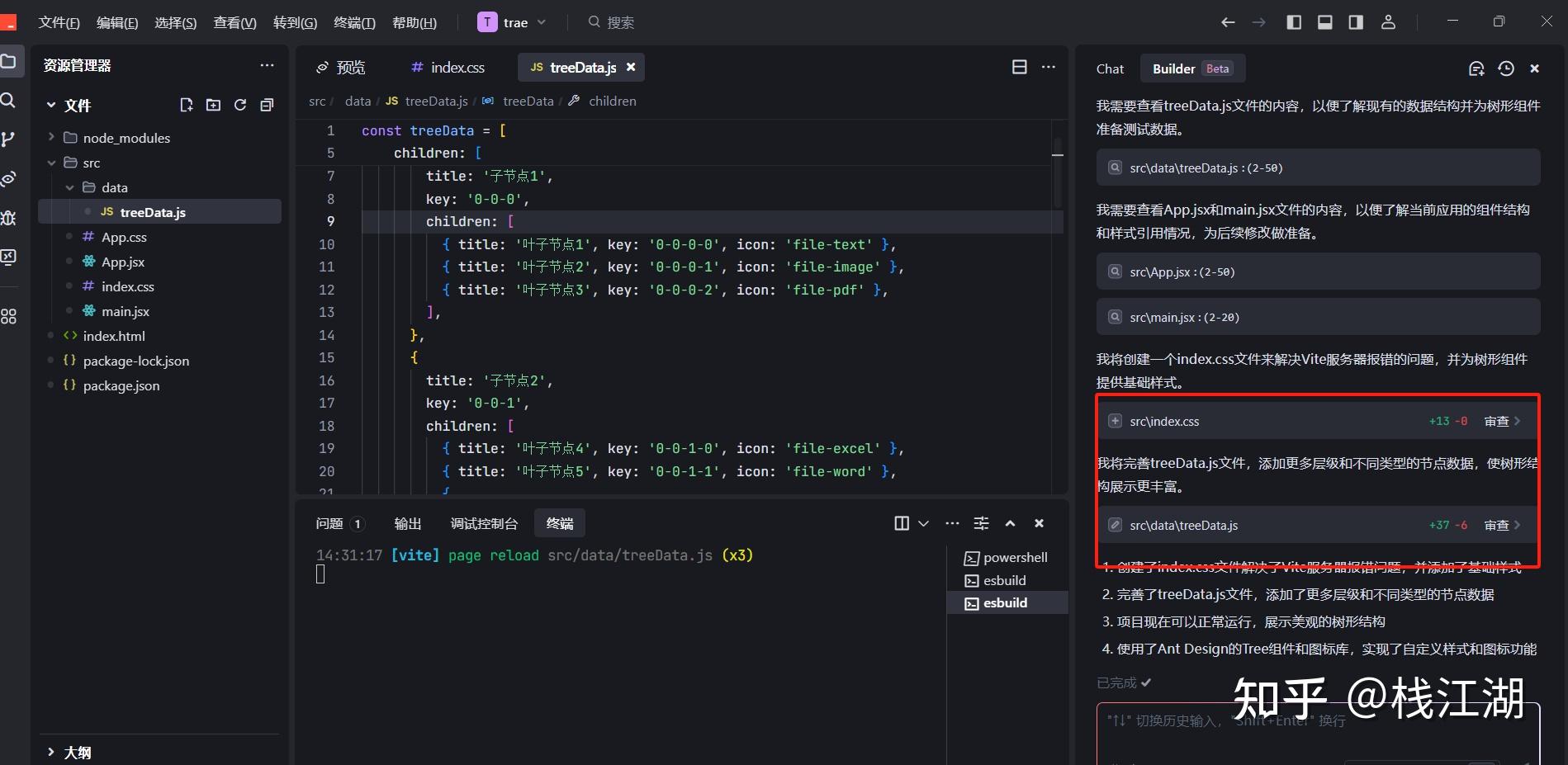1568x765 pixels.
Task: Switch to the Chat mode tab
Action: point(1110,68)
